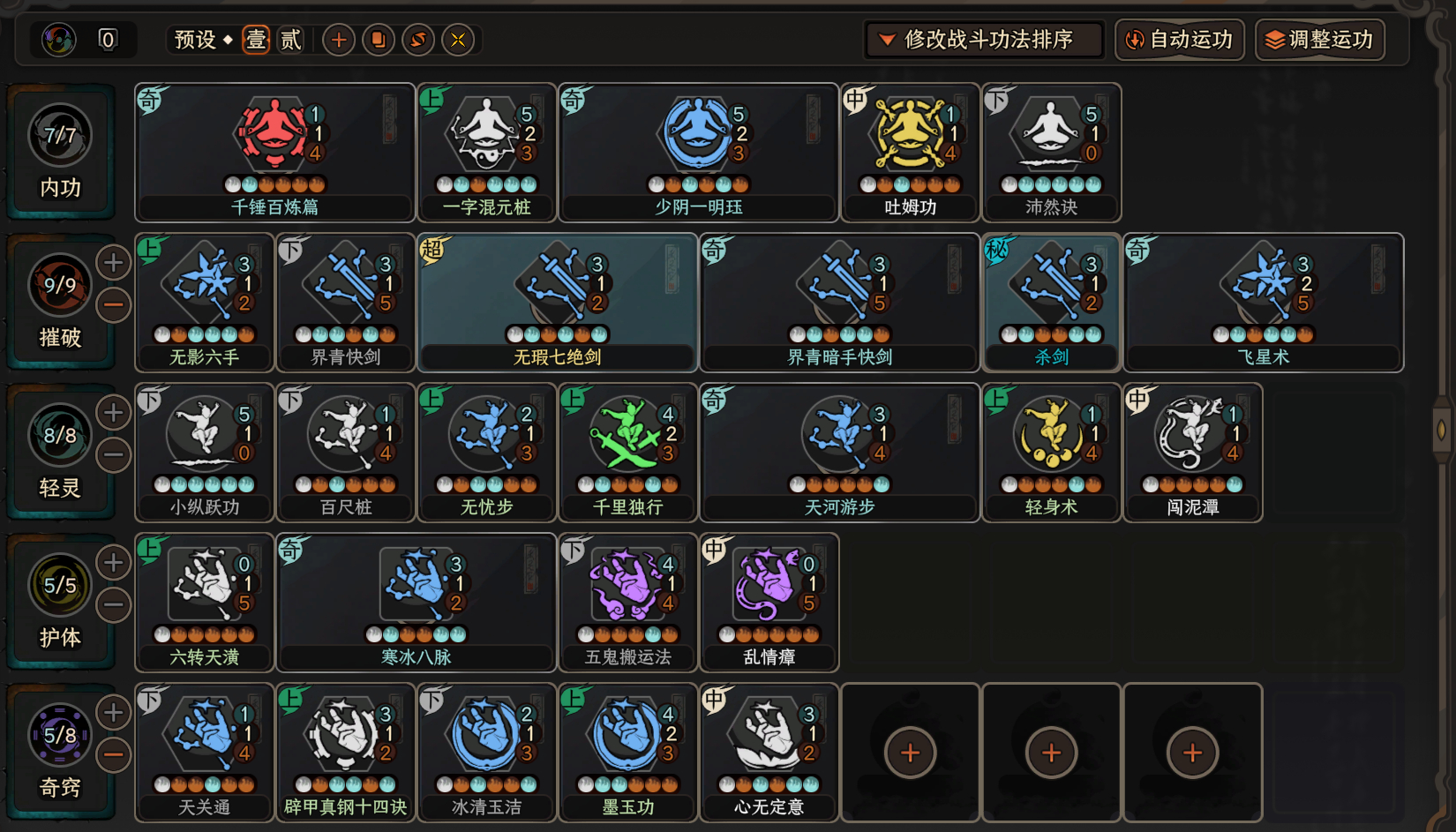Add skill to first empty 奇窍 slot
Screen dimensions: 1456x832
coord(910,753)
